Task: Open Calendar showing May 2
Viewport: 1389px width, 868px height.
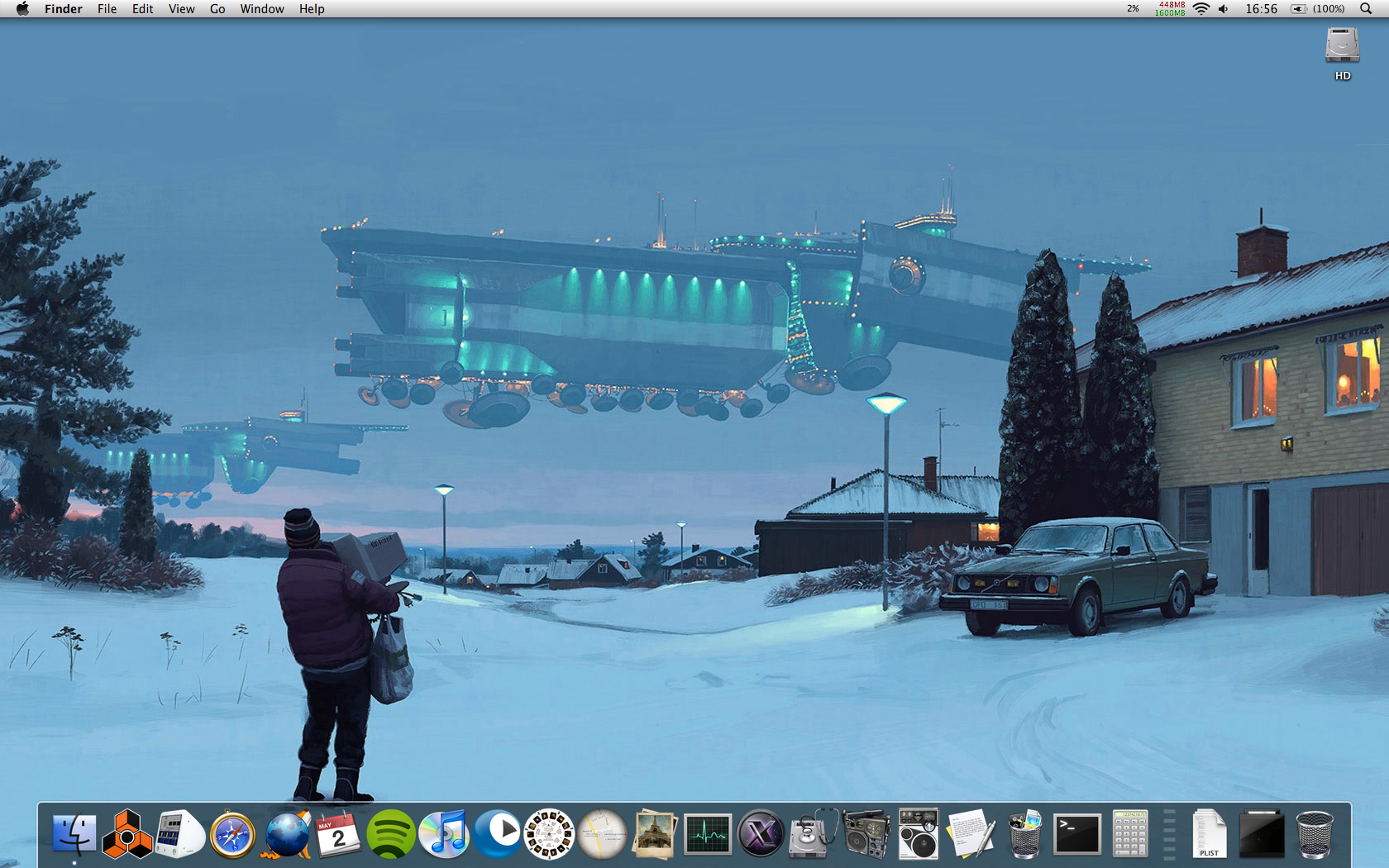Action: click(338, 834)
